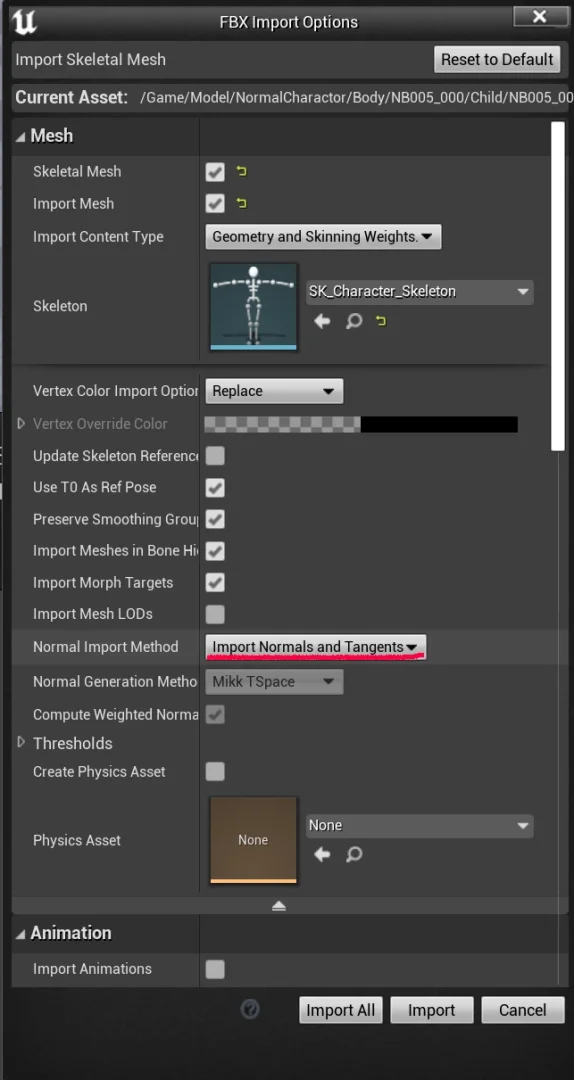The image size is (574, 1080).
Task: Click Reset to Default button
Action: [497, 59]
